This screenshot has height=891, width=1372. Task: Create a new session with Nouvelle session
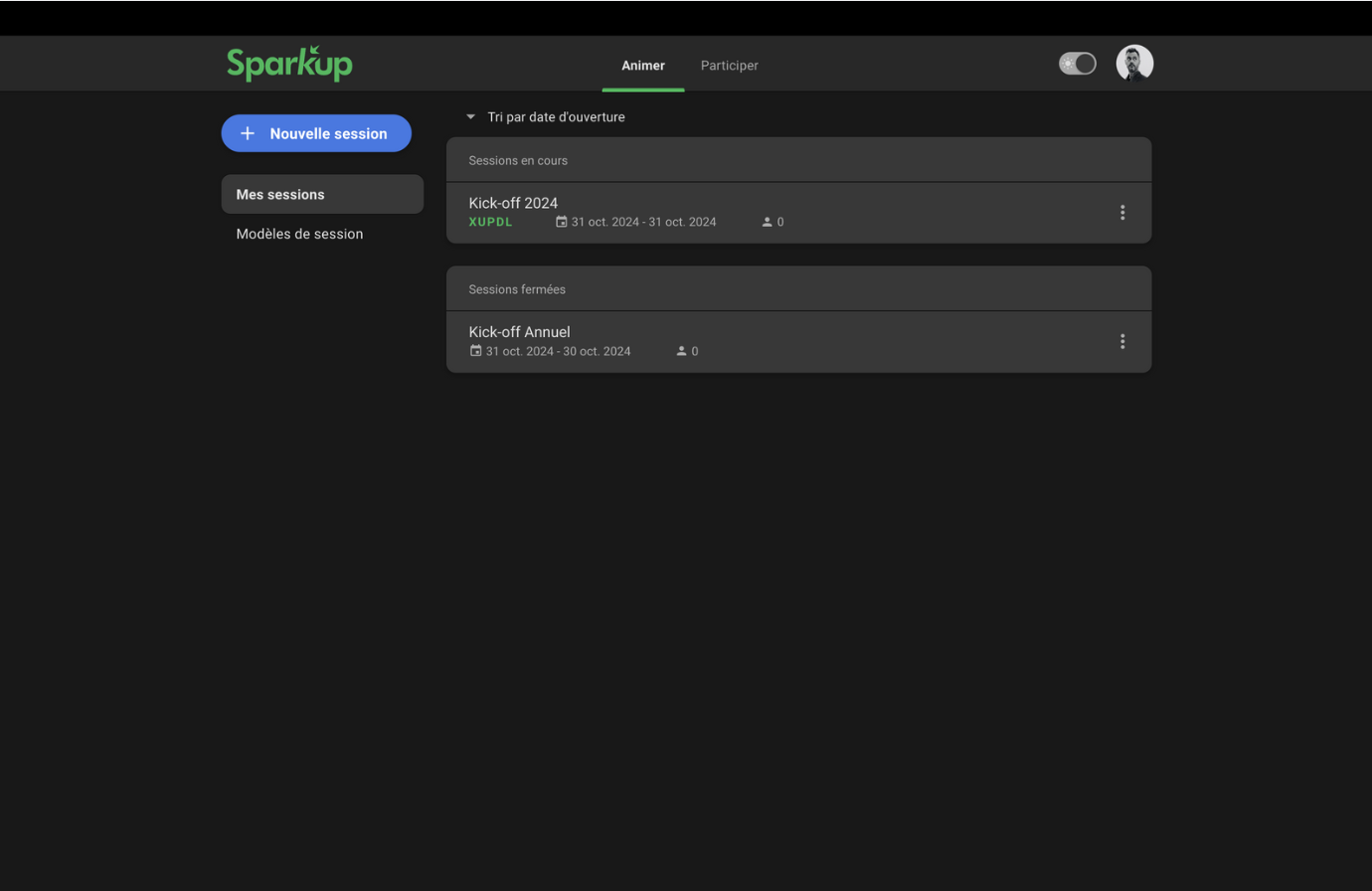(x=316, y=133)
